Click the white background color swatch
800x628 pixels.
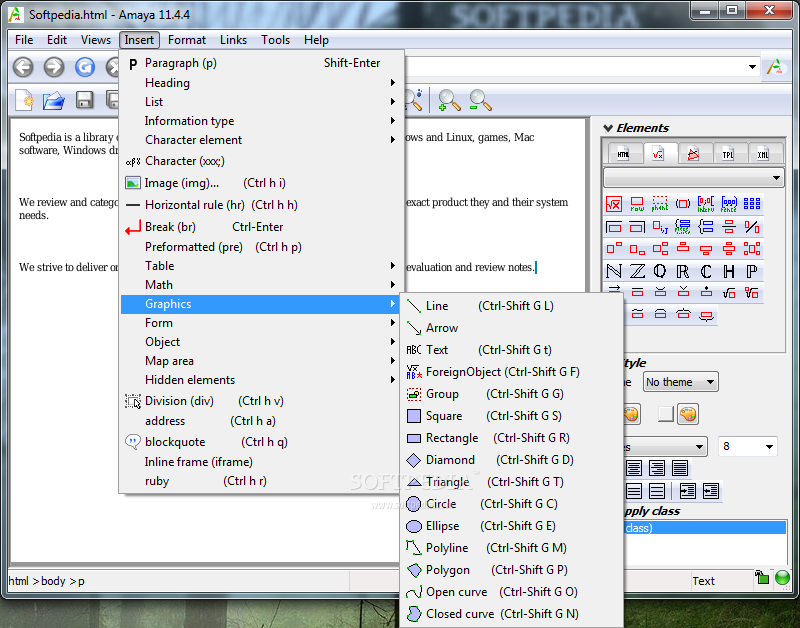(x=665, y=414)
